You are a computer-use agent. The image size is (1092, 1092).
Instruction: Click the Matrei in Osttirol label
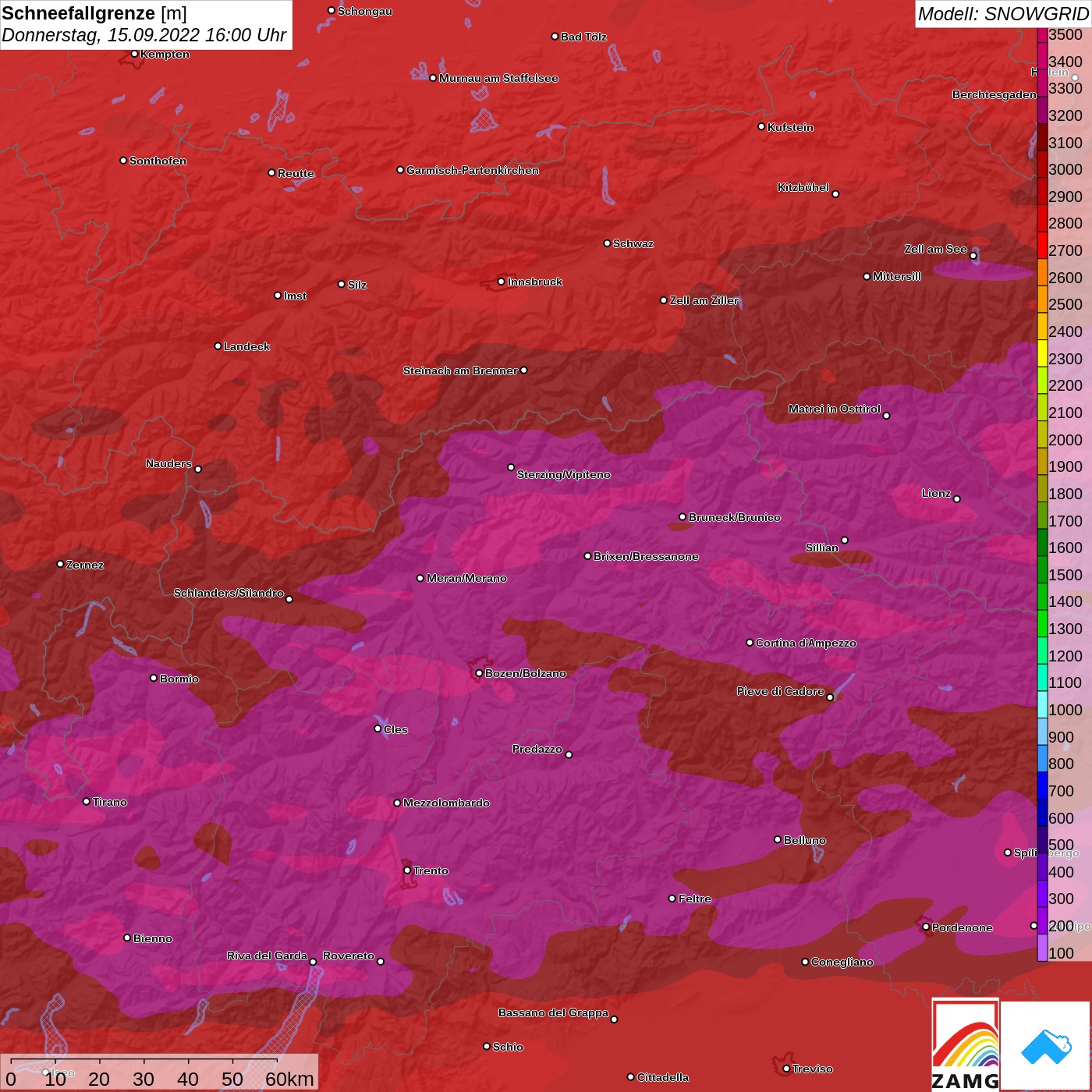point(834,409)
